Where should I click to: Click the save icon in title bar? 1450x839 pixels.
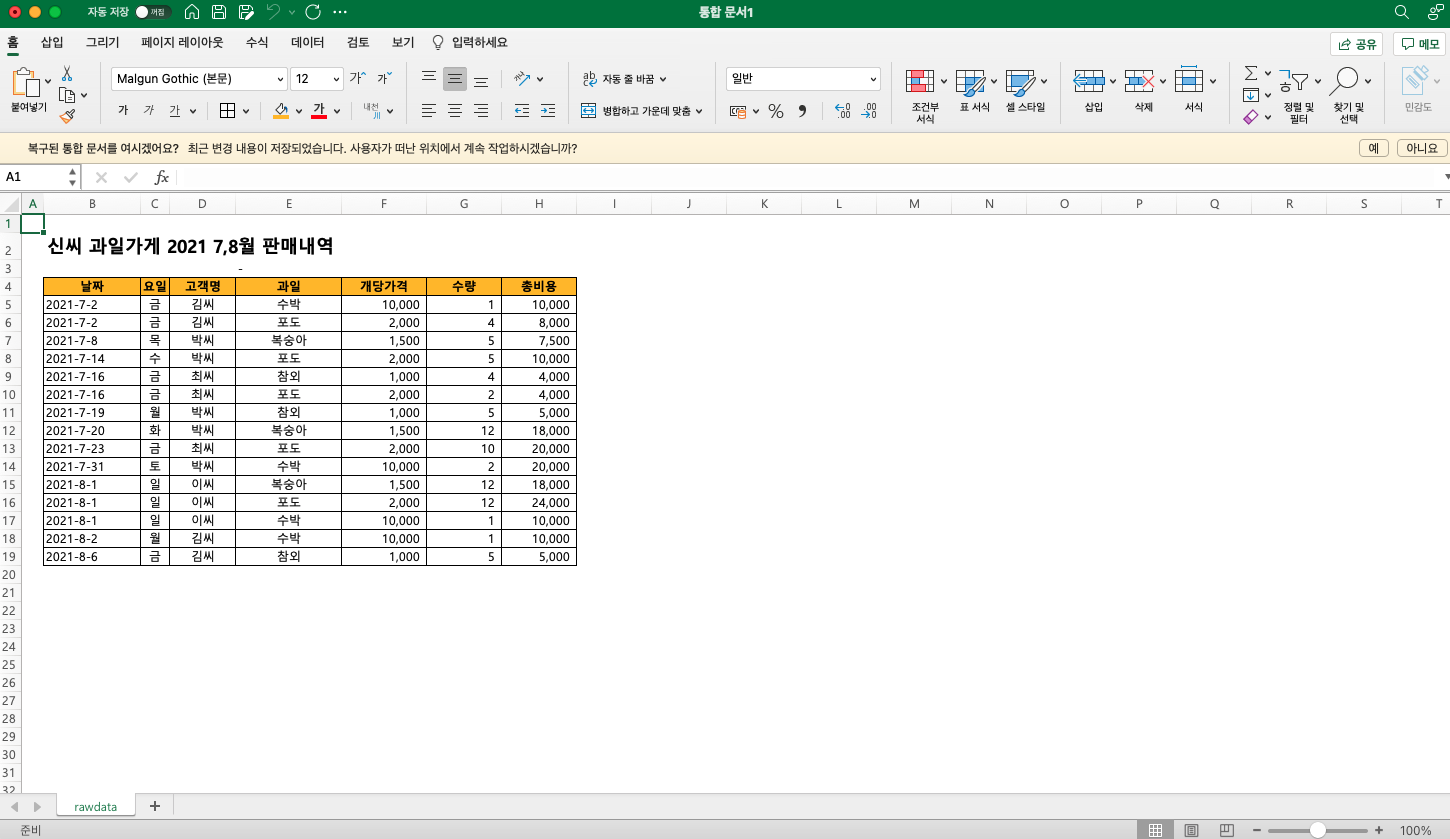pos(219,12)
